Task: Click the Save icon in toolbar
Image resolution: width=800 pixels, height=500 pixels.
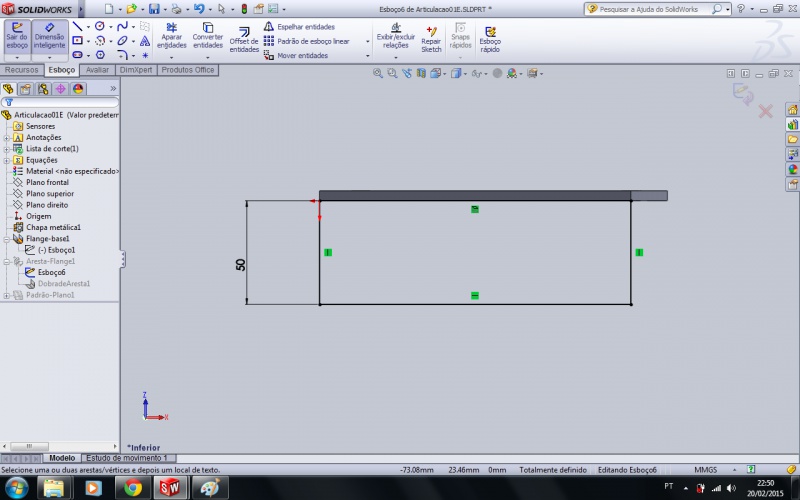Action: click(154, 9)
